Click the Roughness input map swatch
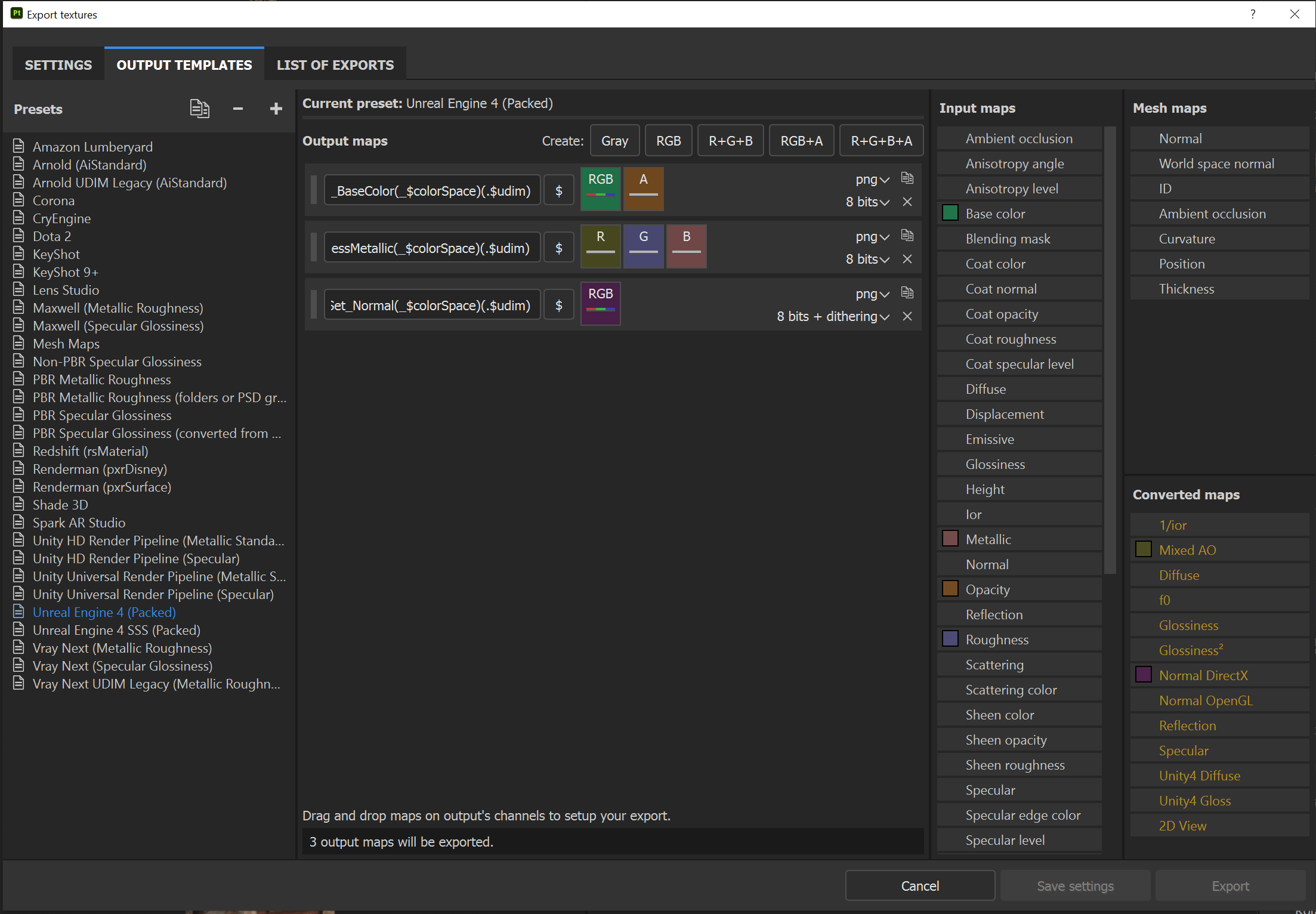The height and width of the screenshot is (914, 1316). [950, 639]
